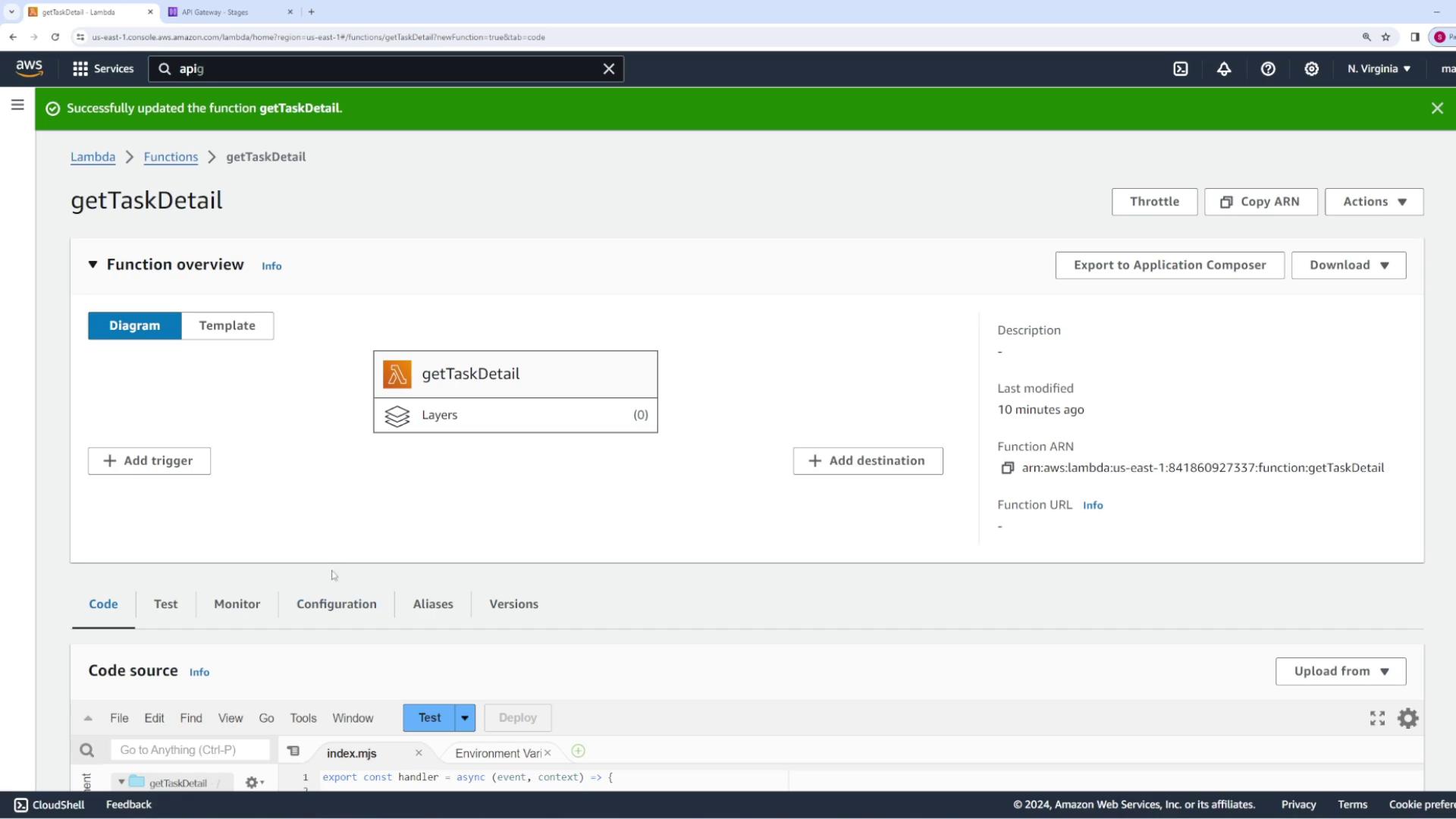The image size is (1456, 819).
Task: Open CloudShell from the top navigation icon
Action: click(x=1181, y=69)
